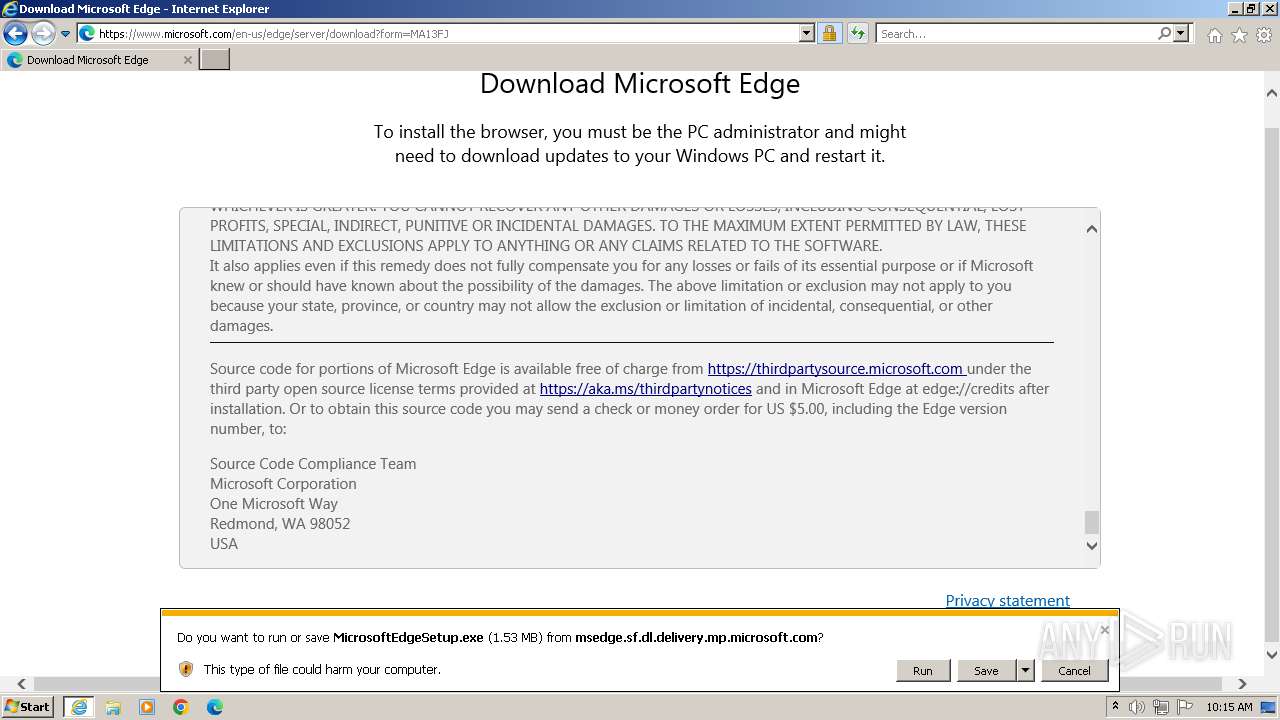Viewport: 1280px width, 720px height.
Task: Open Favorites star icon
Action: point(1239,35)
